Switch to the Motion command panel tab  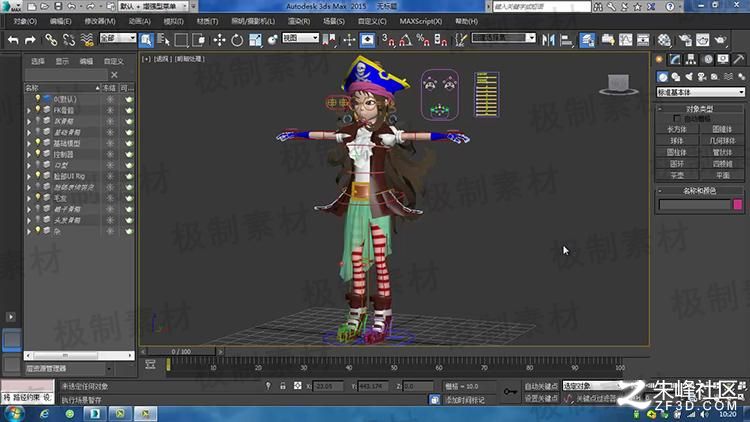coord(708,59)
